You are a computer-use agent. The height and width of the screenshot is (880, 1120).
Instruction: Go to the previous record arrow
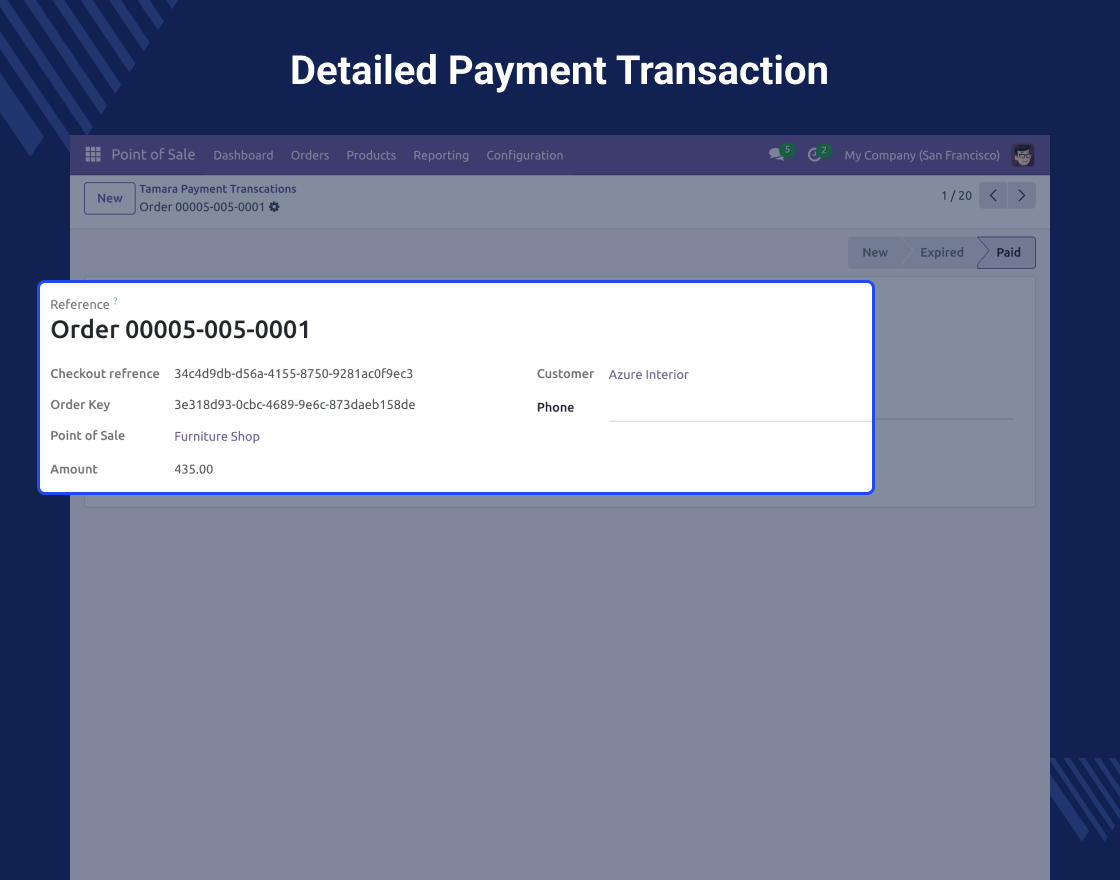pos(993,196)
